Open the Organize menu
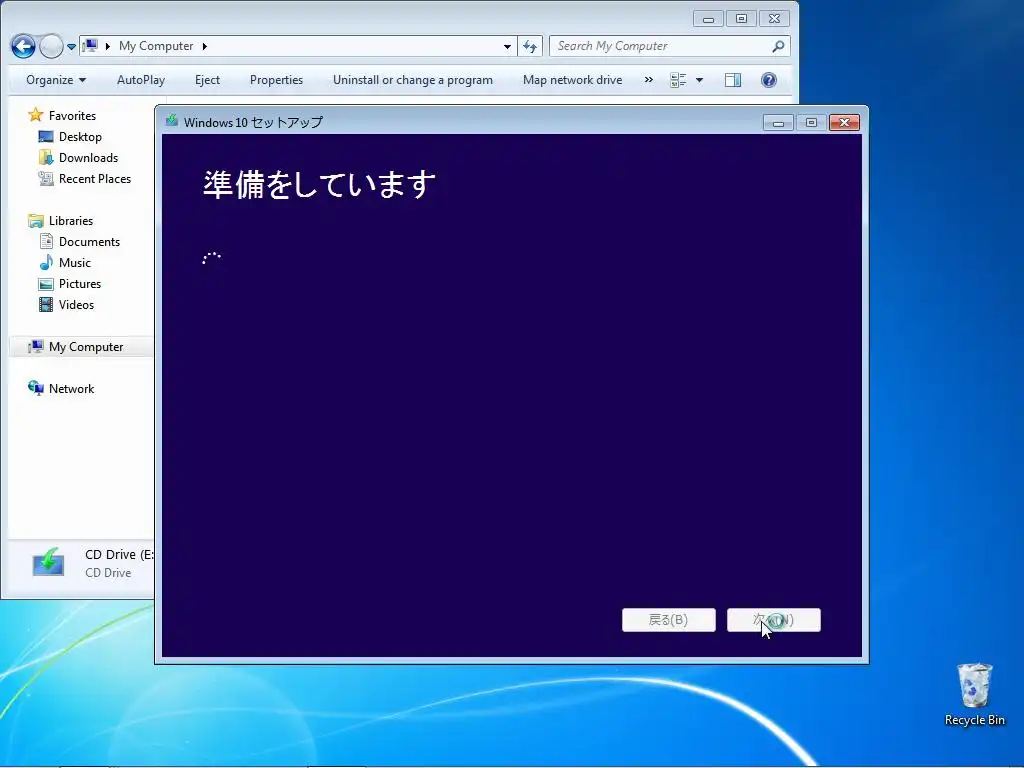The width and height of the screenshot is (1024, 768). (56, 80)
